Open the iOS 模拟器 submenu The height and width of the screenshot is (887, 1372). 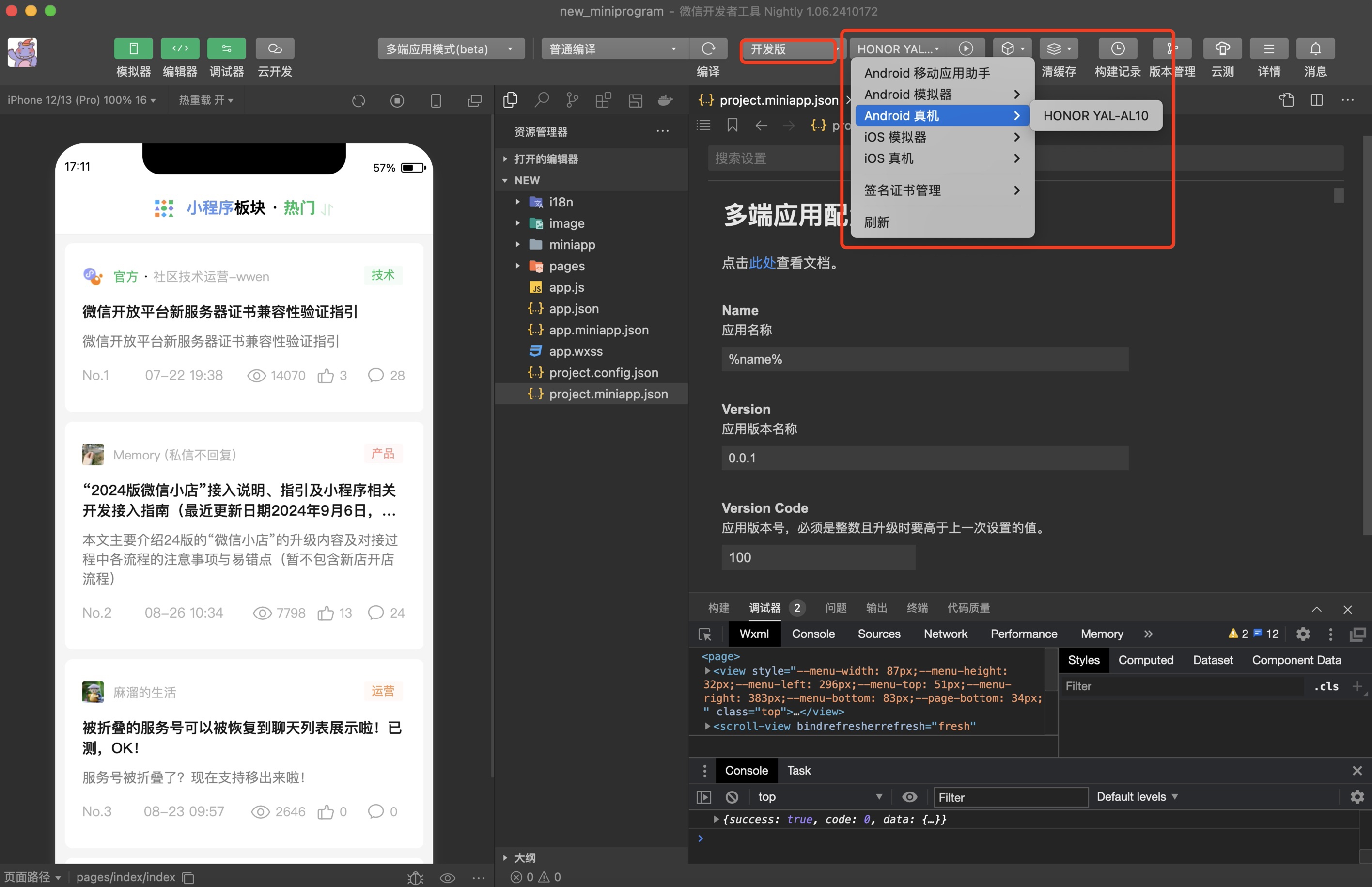942,137
